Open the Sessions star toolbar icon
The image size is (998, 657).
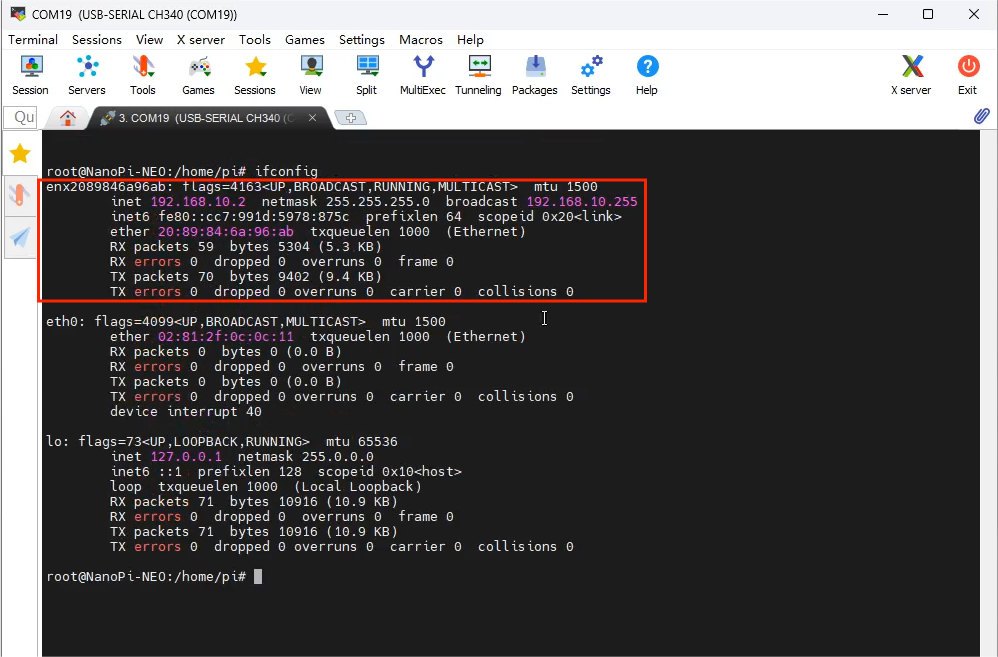255,75
